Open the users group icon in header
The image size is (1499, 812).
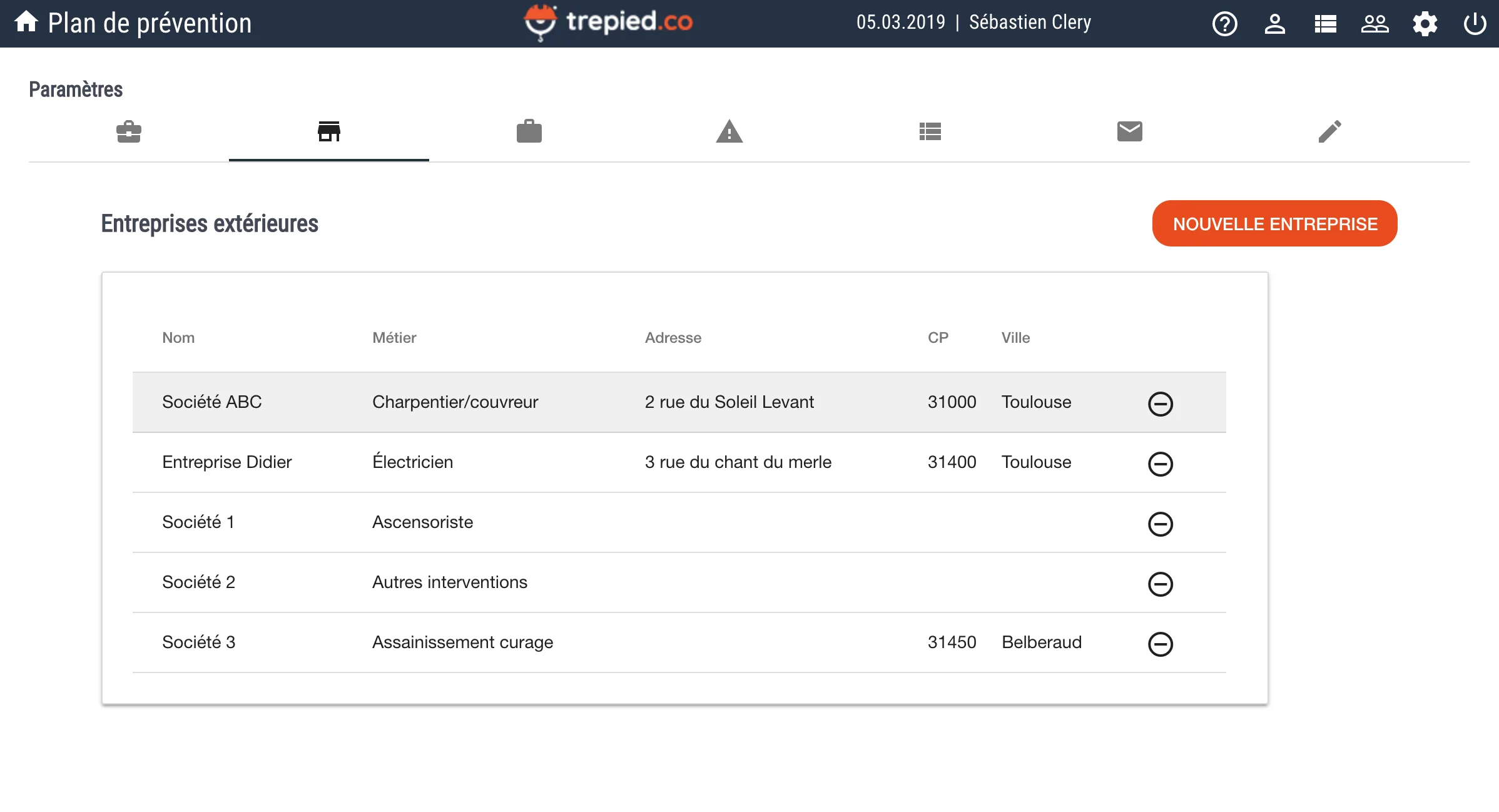coord(1375,24)
